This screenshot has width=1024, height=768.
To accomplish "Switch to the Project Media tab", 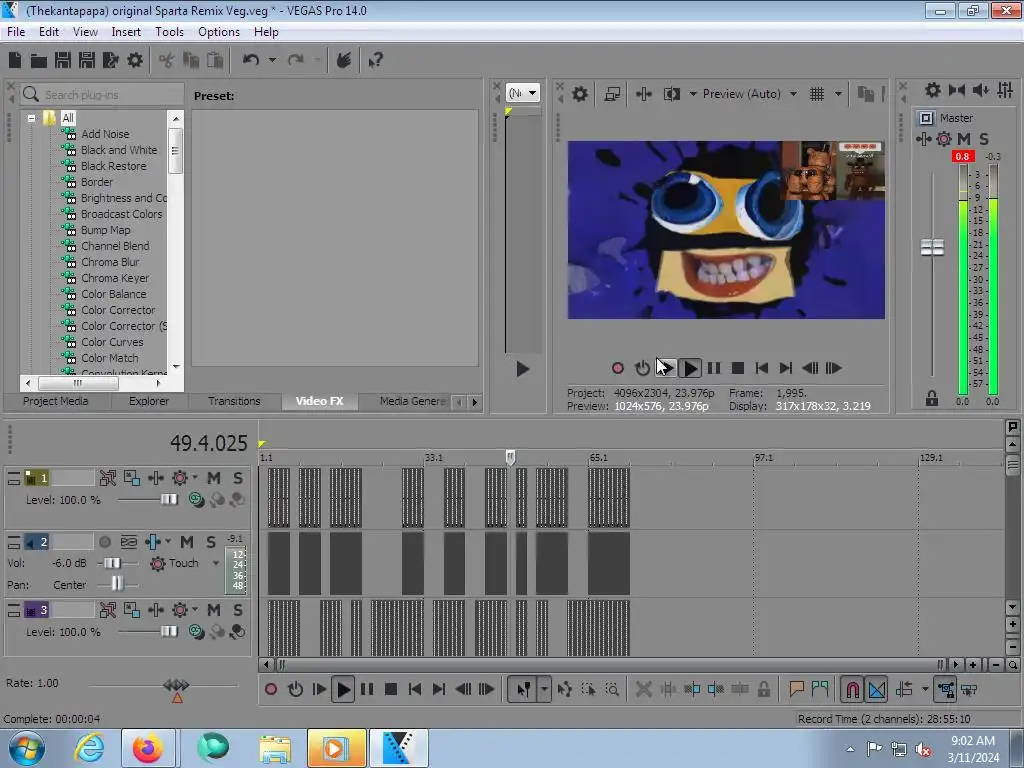I will point(56,401).
